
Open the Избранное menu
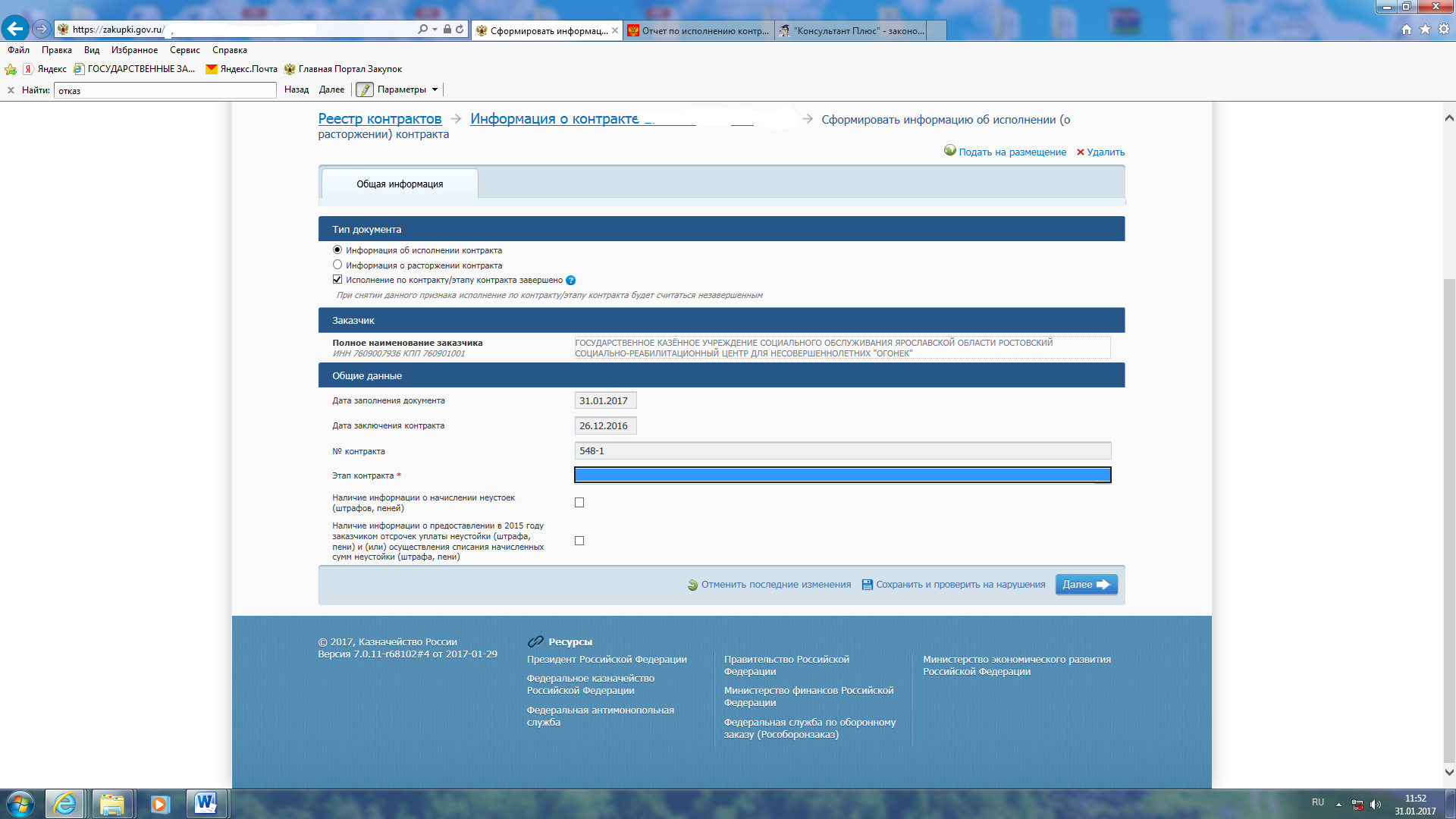click(x=134, y=50)
